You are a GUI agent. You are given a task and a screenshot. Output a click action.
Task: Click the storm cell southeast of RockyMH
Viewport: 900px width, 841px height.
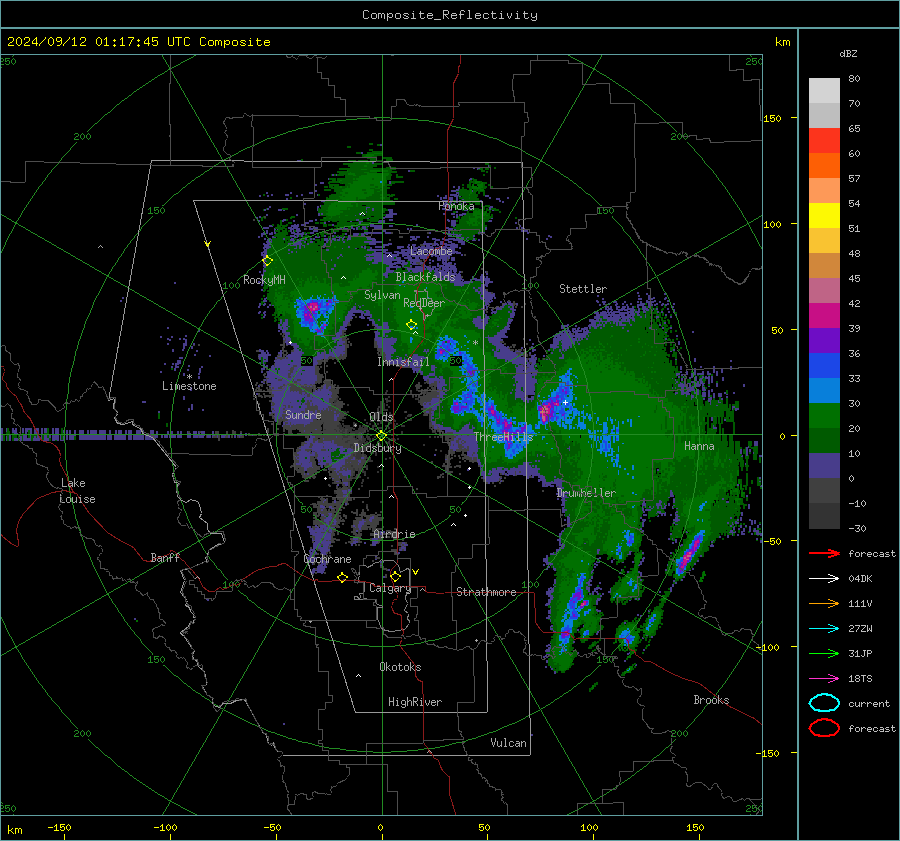[x=313, y=313]
